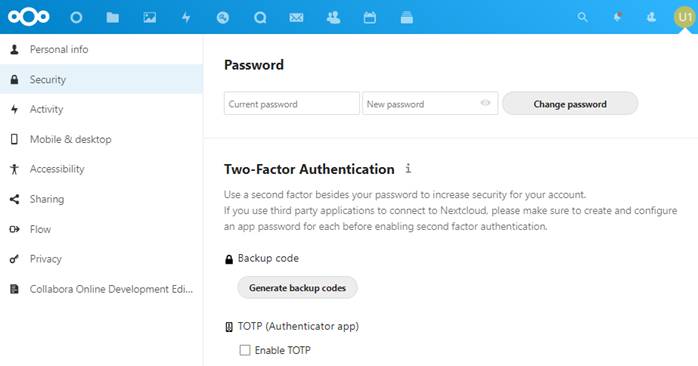
Task: Open the Photos app icon
Action: pyautogui.click(x=150, y=17)
